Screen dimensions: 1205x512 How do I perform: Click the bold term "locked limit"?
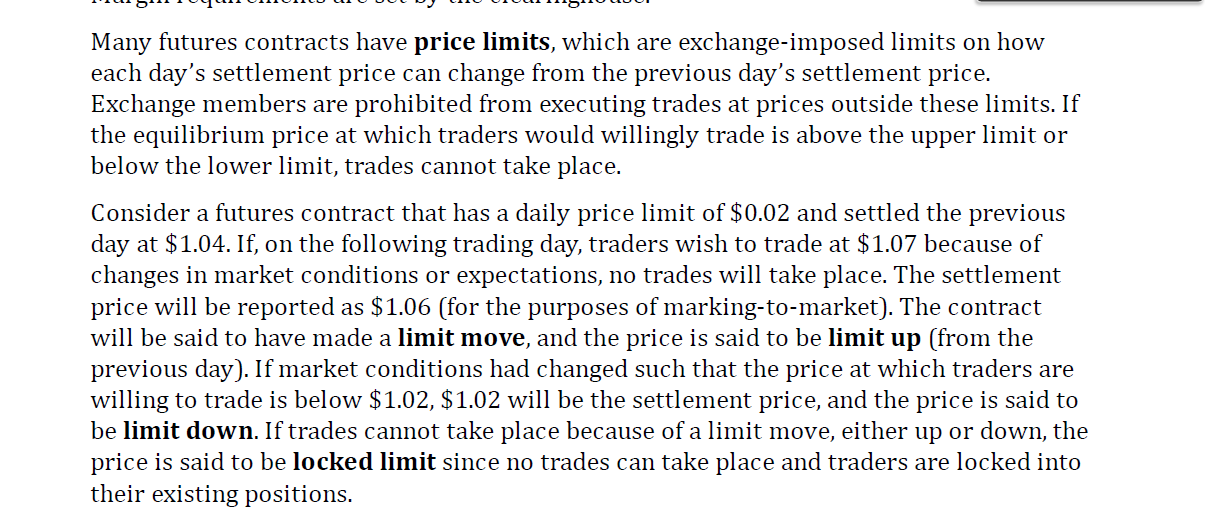(364, 462)
